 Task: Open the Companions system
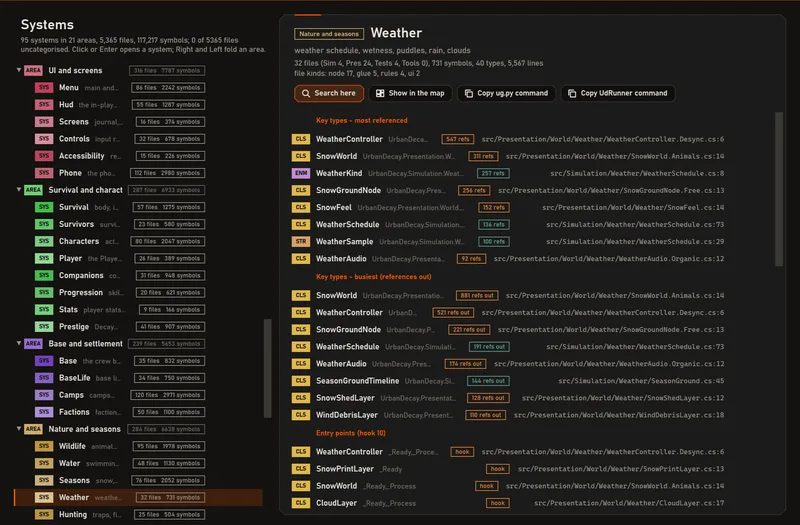click(138, 276)
